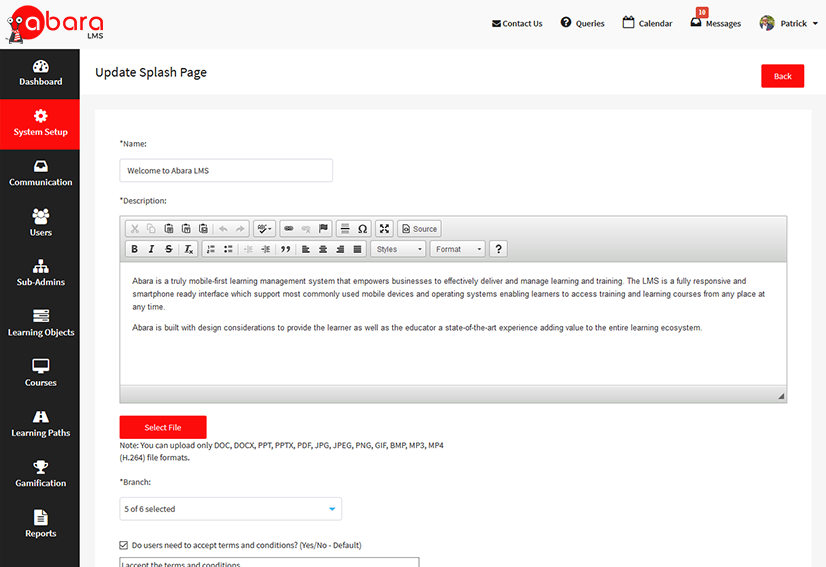Click the editor help question mark
Viewport: 826px width, 567px height.
(x=498, y=249)
